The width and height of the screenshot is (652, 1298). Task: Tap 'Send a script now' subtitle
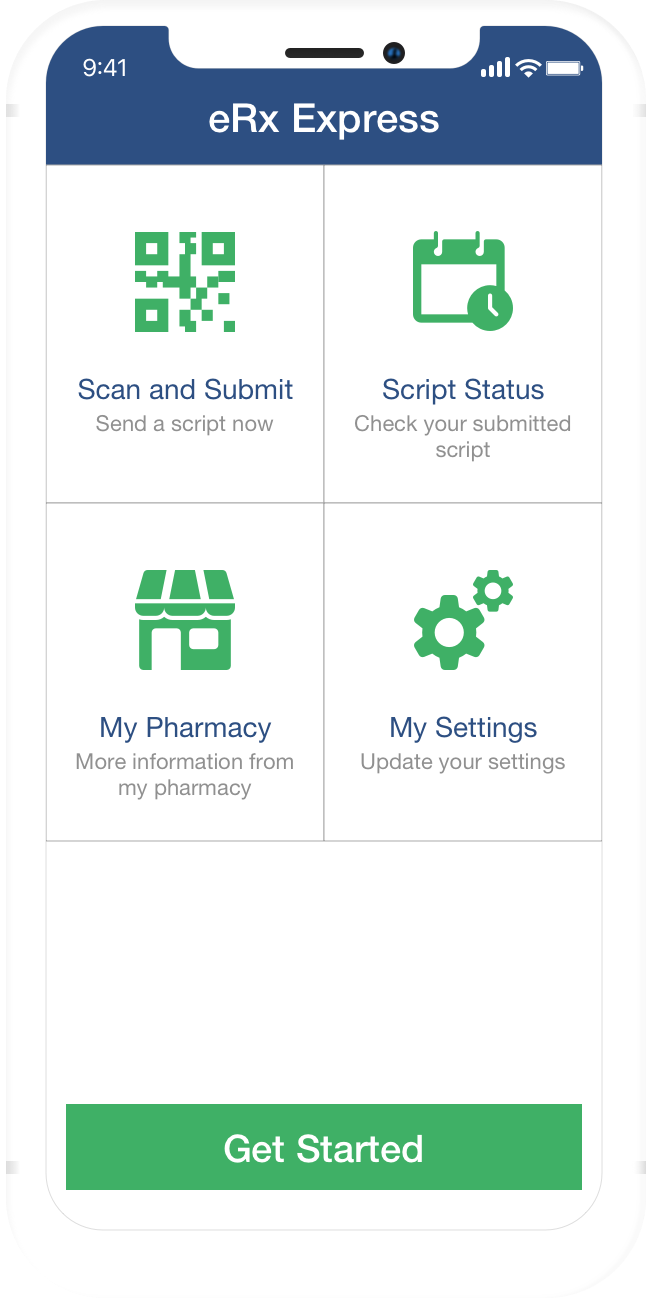point(185,424)
